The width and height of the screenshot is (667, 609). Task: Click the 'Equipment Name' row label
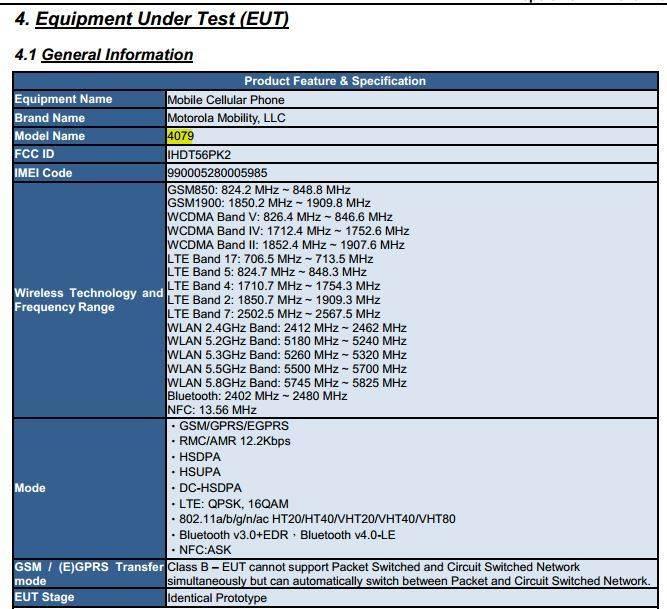[63, 100]
